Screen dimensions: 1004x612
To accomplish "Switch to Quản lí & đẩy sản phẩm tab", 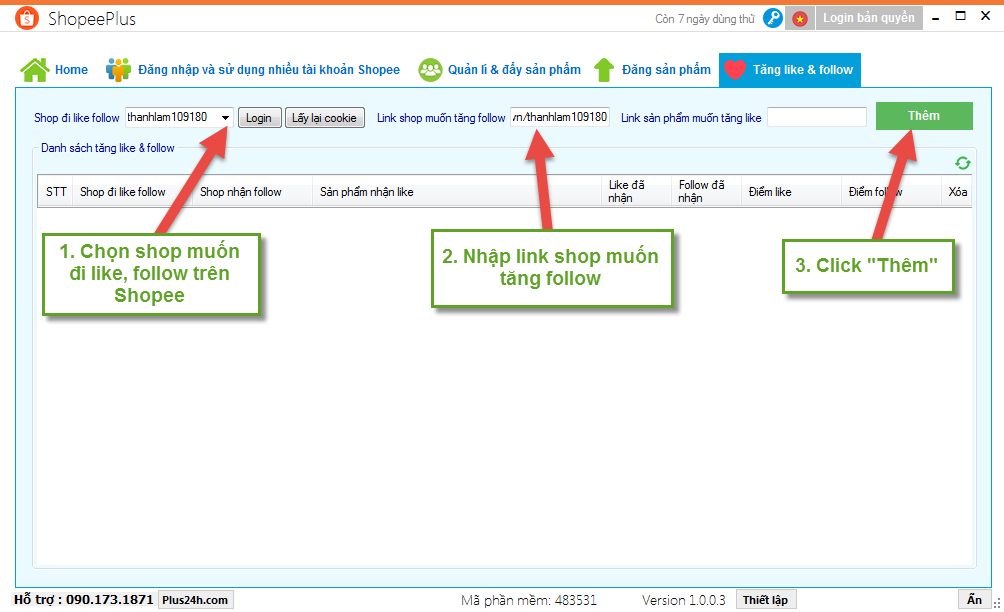I will (x=499, y=70).
